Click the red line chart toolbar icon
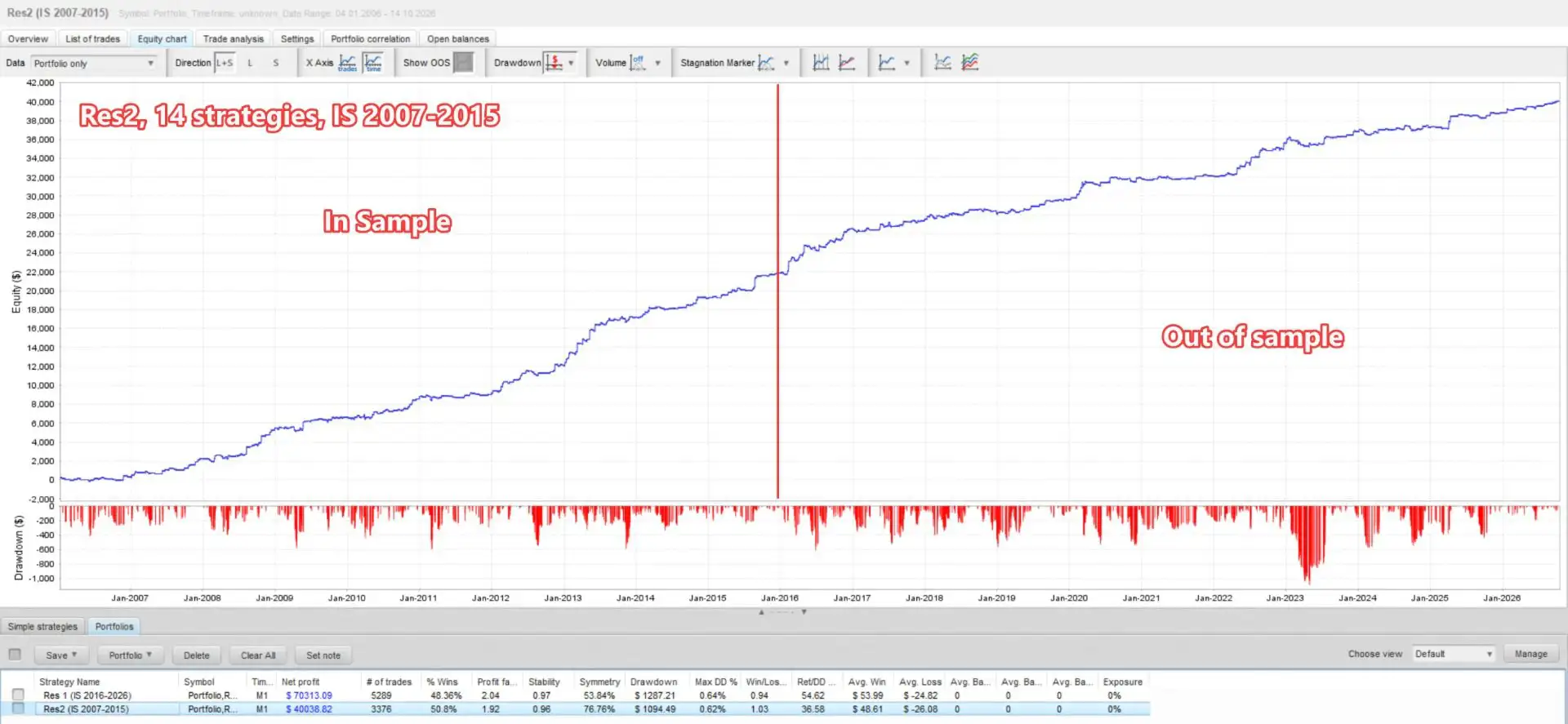The height and width of the screenshot is (724, 1568). [847, 63]
